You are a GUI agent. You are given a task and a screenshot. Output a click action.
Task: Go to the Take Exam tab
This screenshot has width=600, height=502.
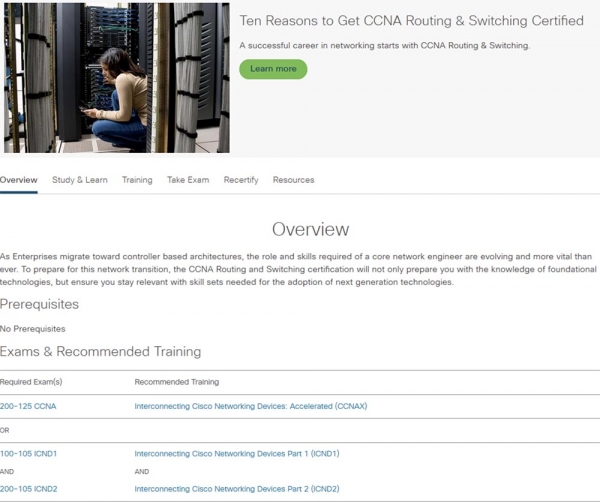pyautogui.click(x=188, y=180)
